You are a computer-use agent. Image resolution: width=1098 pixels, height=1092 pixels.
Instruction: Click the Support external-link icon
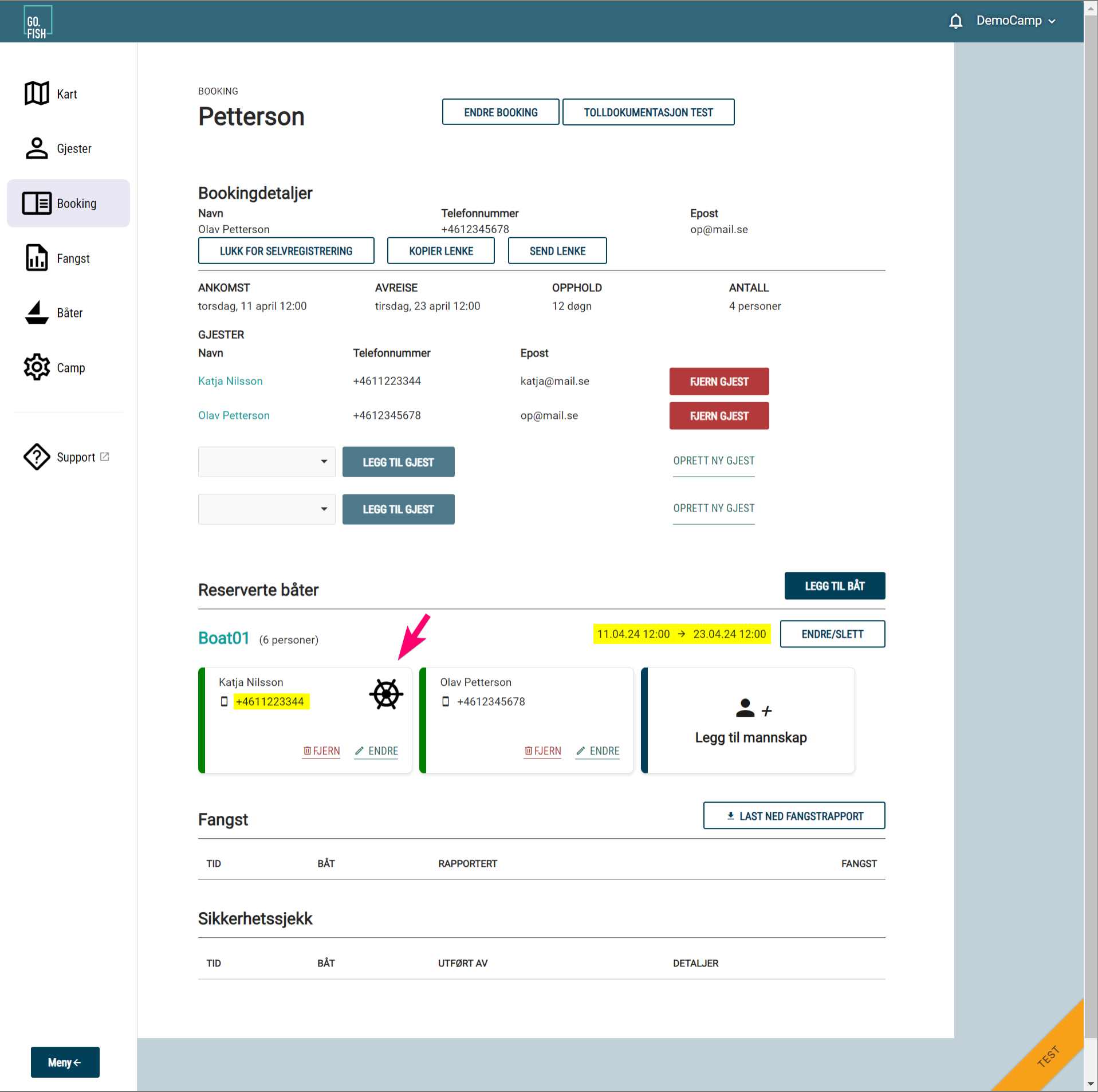pos(105,457)
